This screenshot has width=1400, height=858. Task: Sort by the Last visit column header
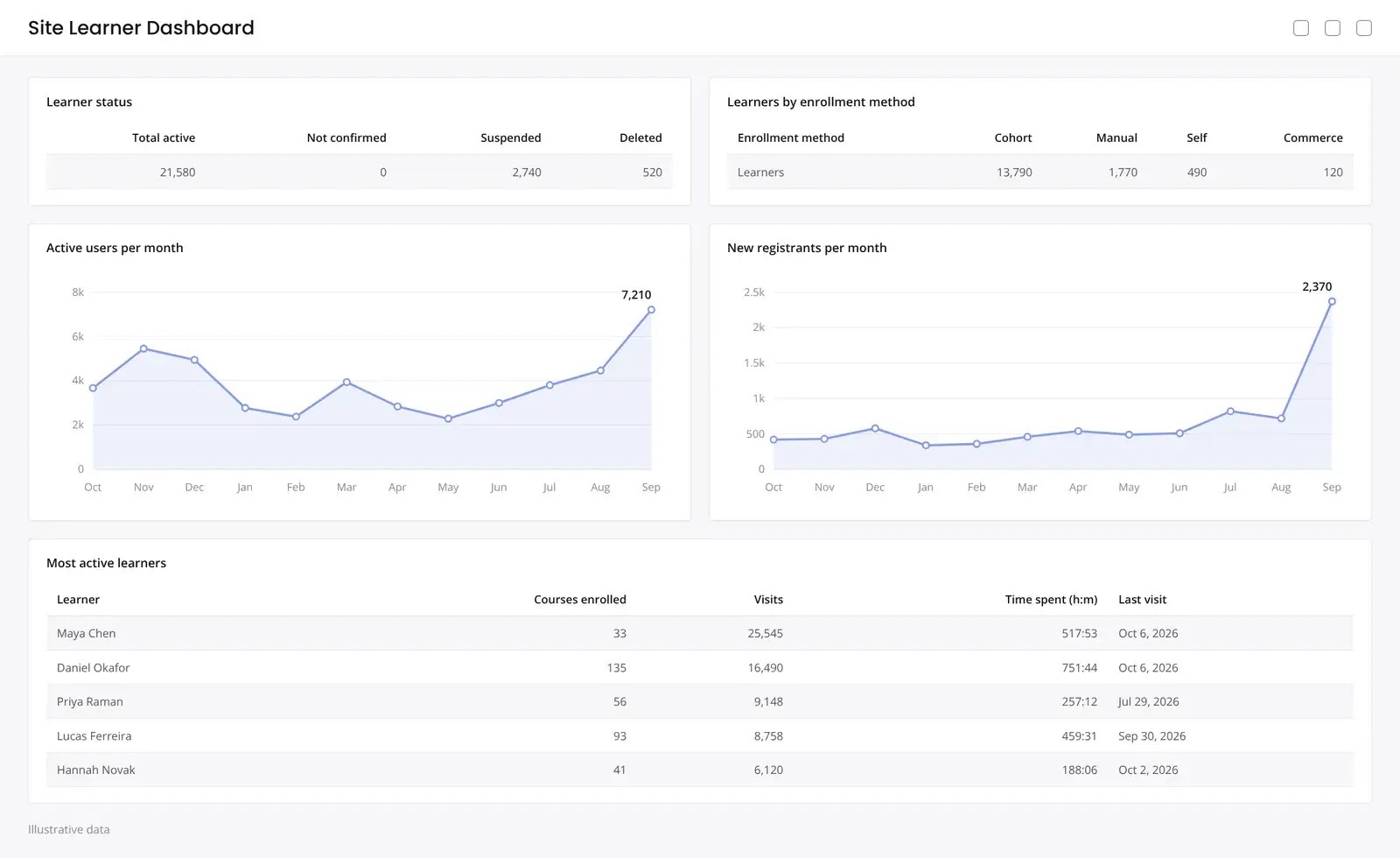click(1142, 600)
